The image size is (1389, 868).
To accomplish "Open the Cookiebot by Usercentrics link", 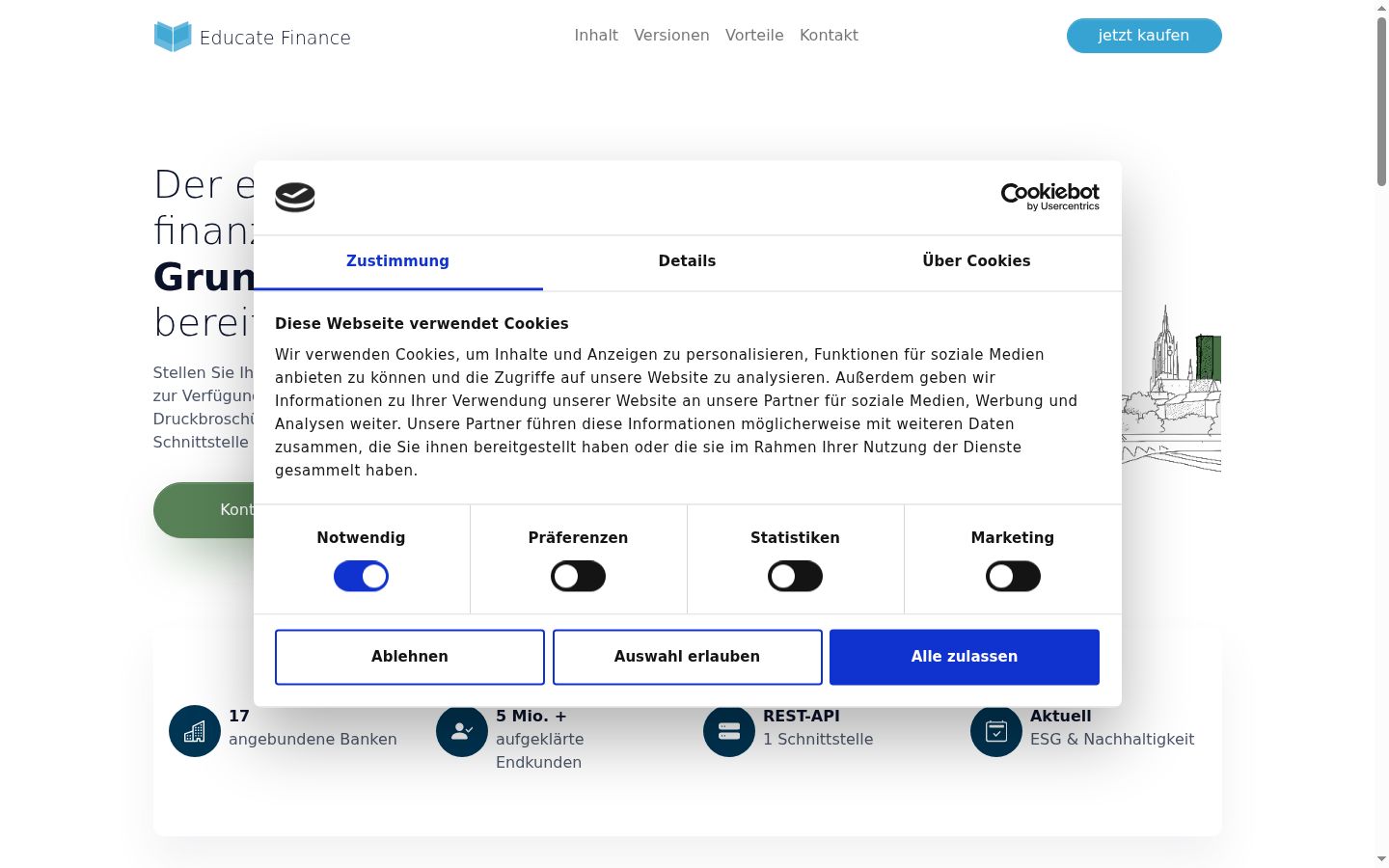I will coord(1050,197).
